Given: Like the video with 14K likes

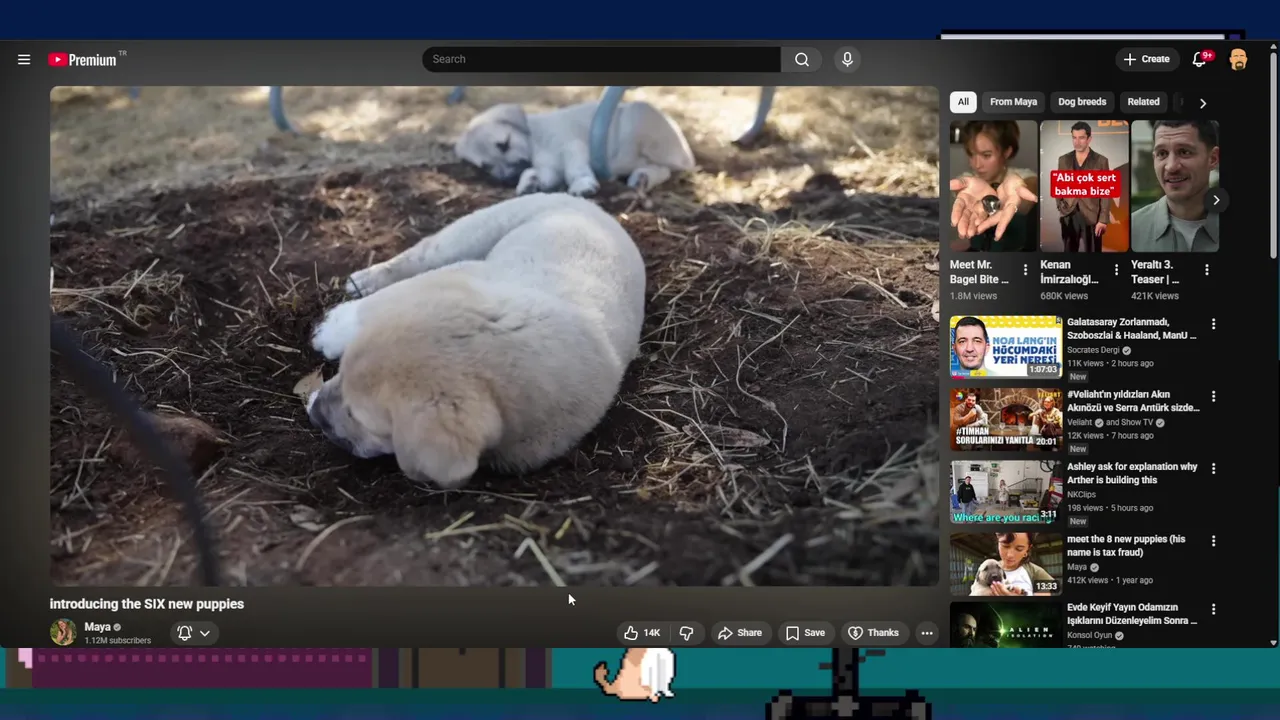Looking at the screenshot, I should (642, 633).
